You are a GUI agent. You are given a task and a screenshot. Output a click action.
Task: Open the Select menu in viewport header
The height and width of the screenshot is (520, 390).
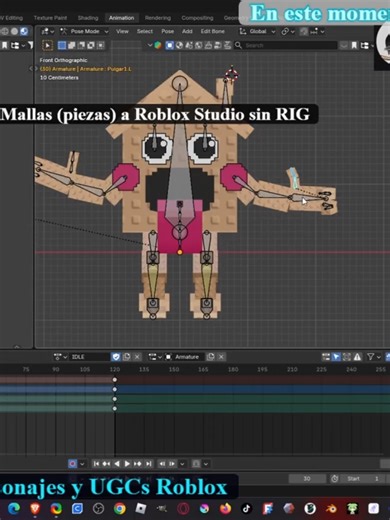click(145, 31)
